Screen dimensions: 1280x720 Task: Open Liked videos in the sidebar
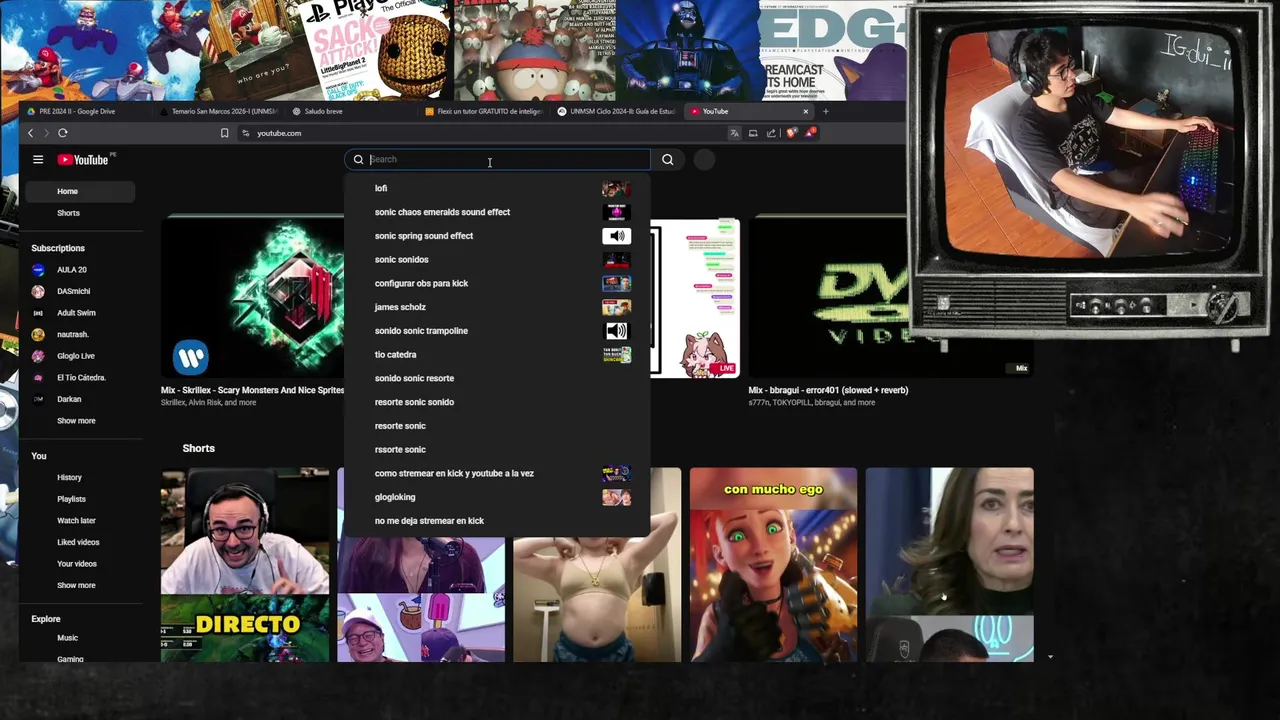click(x=80, y=542)
